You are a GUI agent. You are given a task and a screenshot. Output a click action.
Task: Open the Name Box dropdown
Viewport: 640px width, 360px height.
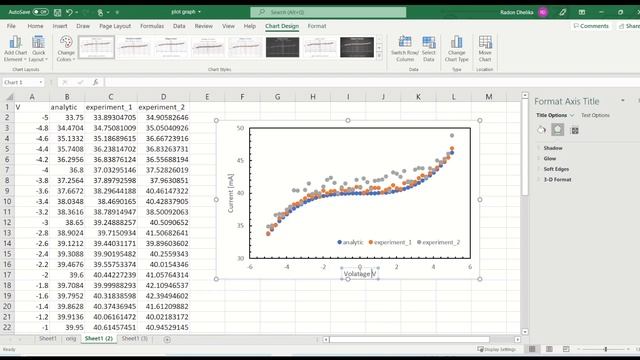[41, 82]
